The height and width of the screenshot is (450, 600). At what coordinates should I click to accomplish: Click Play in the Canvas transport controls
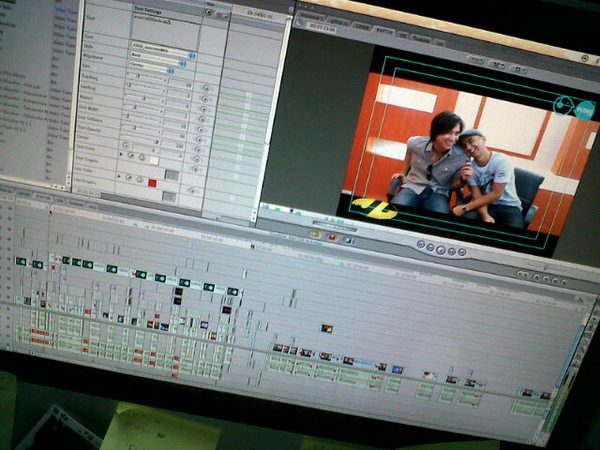pyautogui.click(x=441, y=250)
